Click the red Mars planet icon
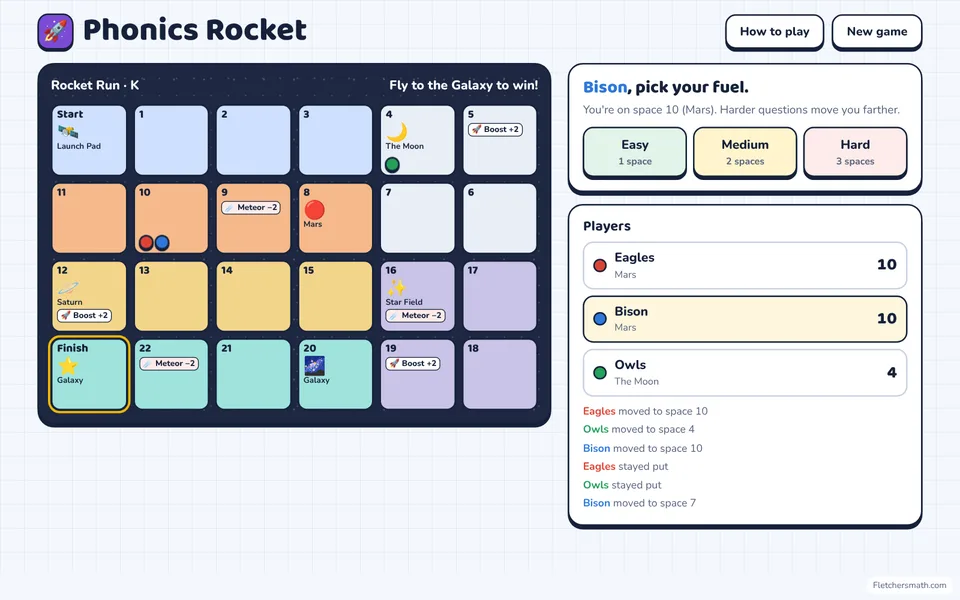Screen dimensions: 960x600 314,209
